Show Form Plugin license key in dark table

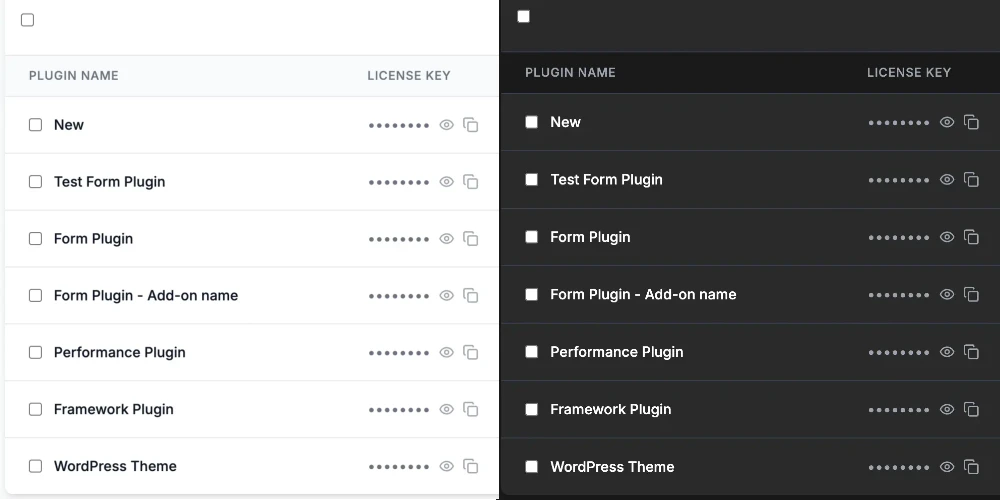tap(947, 237)
